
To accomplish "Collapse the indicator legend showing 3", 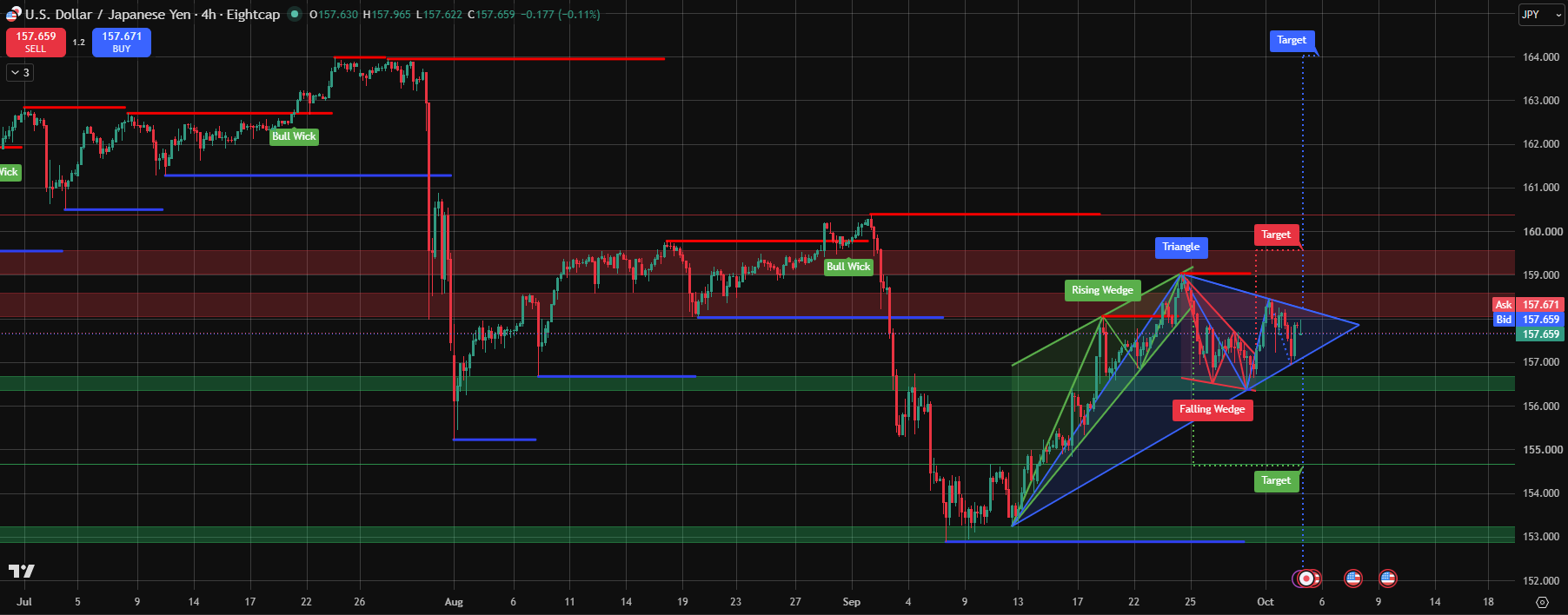I will pyautogui.click(x=20, y=73).
